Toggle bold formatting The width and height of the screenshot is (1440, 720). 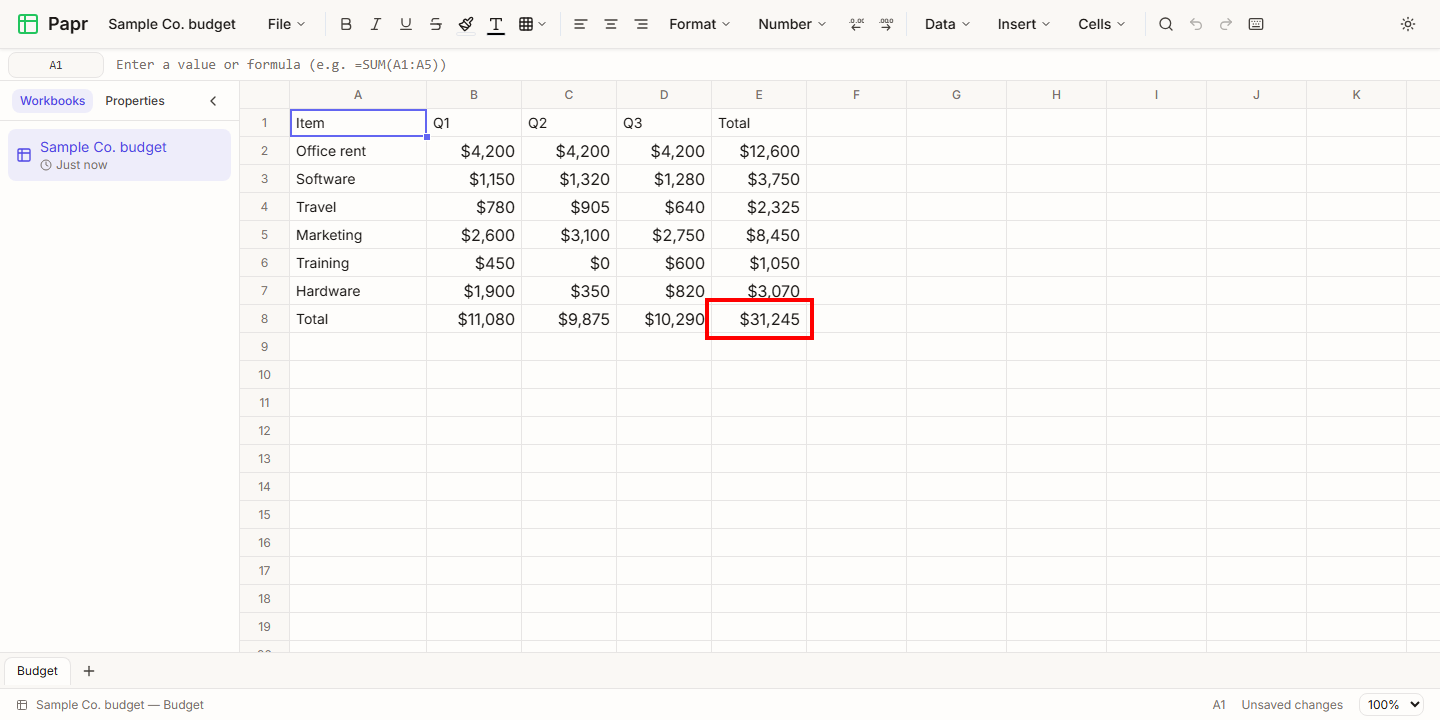click(x=346, y=24)
